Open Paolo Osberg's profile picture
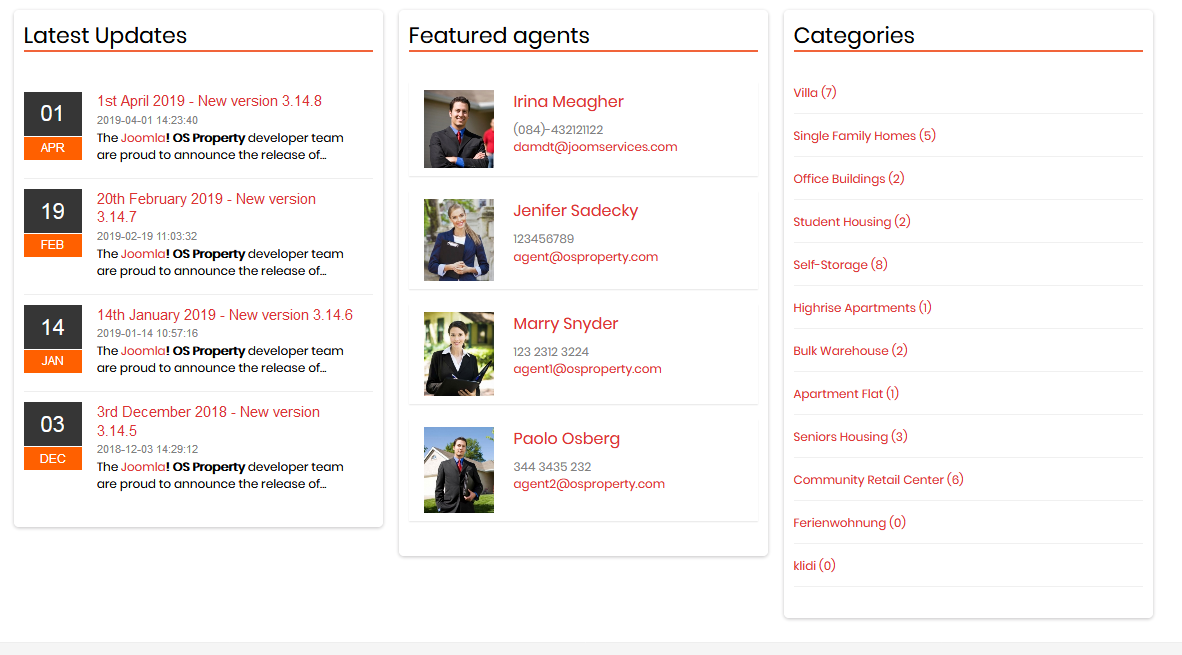This screenshot has height=655, width=1182. coord(458,470)
